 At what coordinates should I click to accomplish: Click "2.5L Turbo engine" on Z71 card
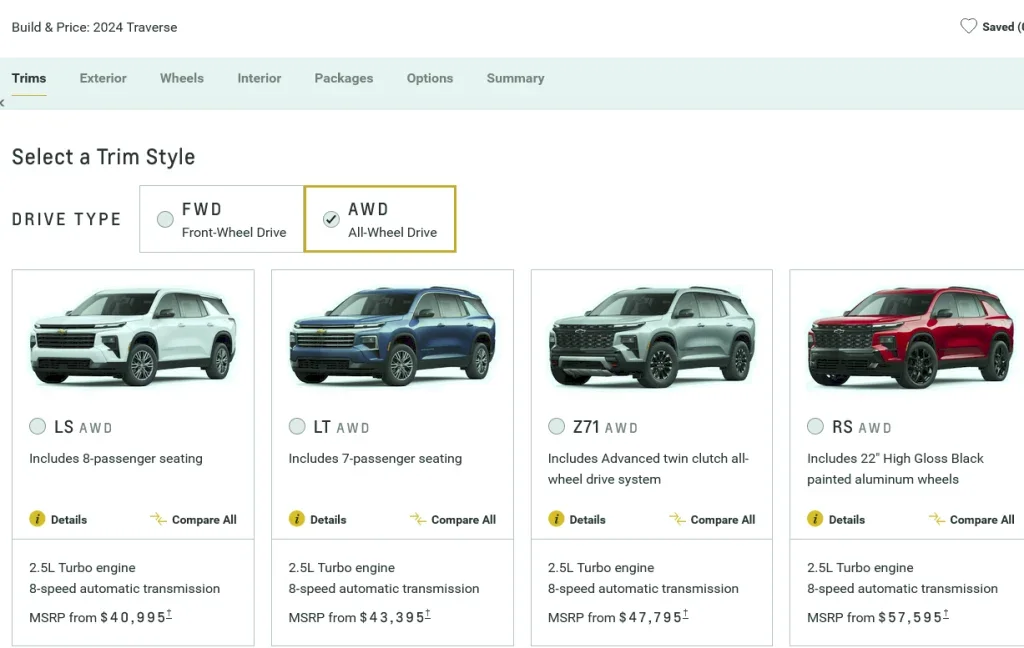pos(601,568)
